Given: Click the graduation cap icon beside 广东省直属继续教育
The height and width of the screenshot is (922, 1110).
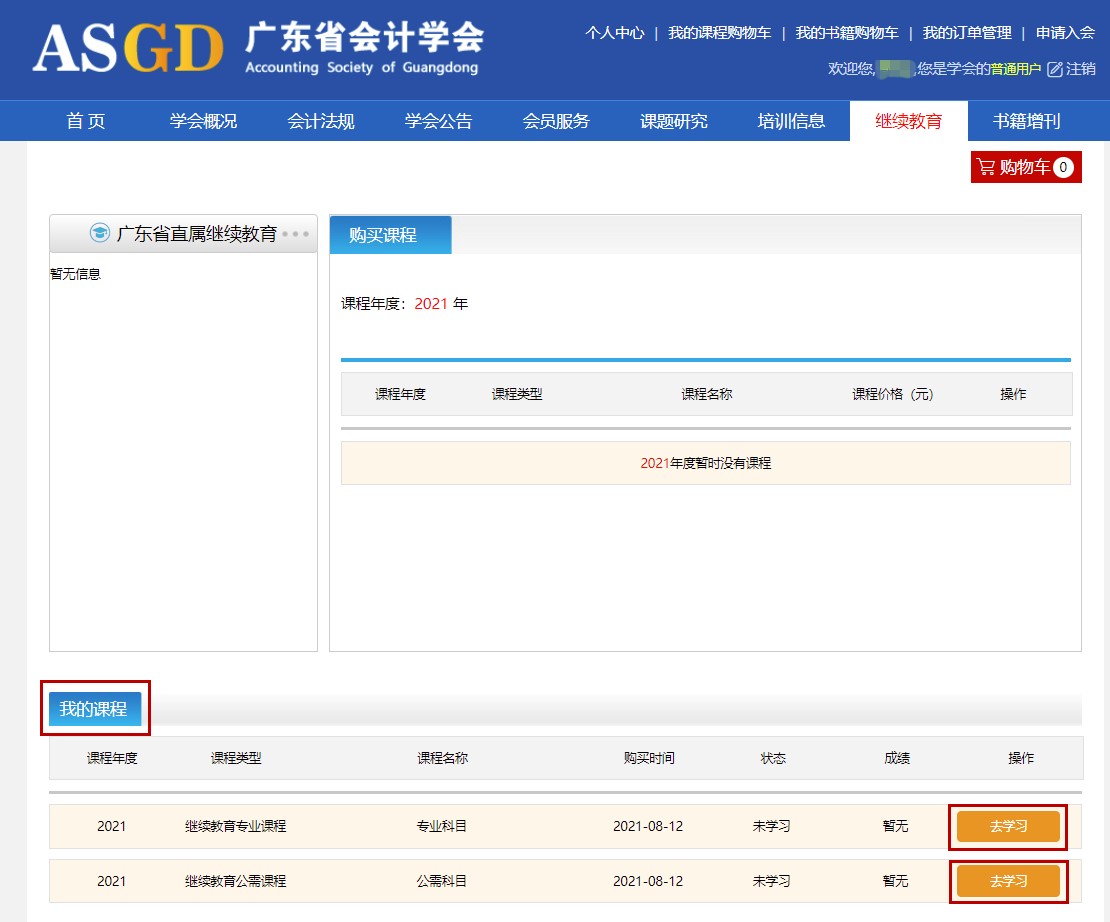Looking at the screenshot, I should point(100,233).
